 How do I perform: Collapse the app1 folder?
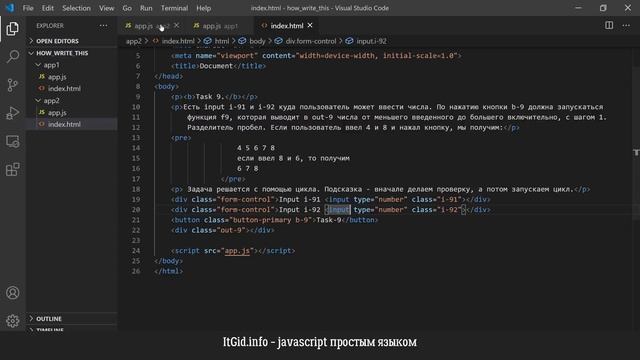pyautogui.click(x=72, y=65)
